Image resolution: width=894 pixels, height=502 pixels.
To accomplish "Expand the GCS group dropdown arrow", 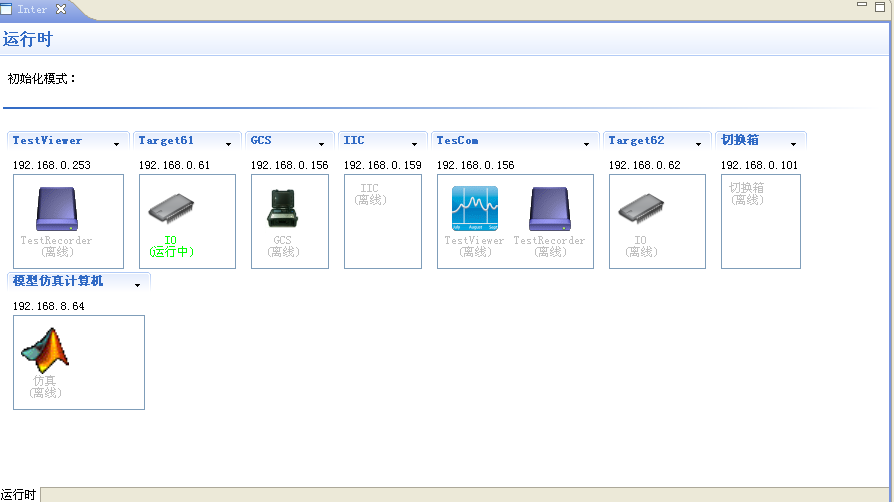I will tap(322, 144).
